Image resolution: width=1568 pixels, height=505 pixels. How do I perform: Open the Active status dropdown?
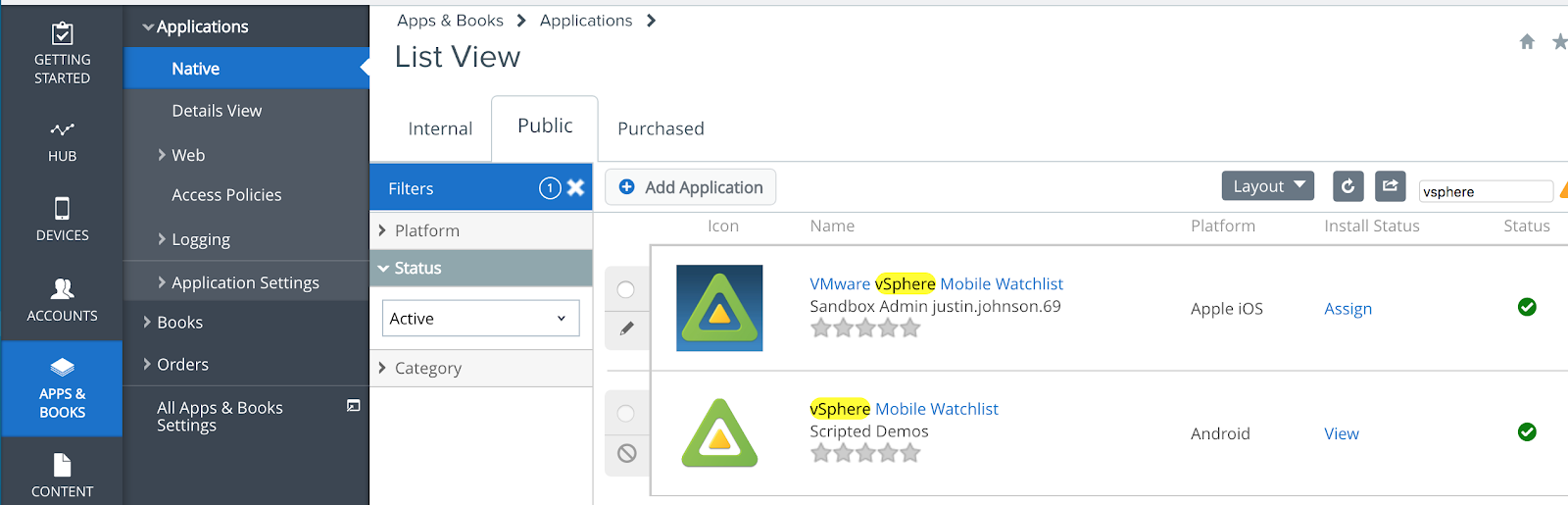pos(480,318)
